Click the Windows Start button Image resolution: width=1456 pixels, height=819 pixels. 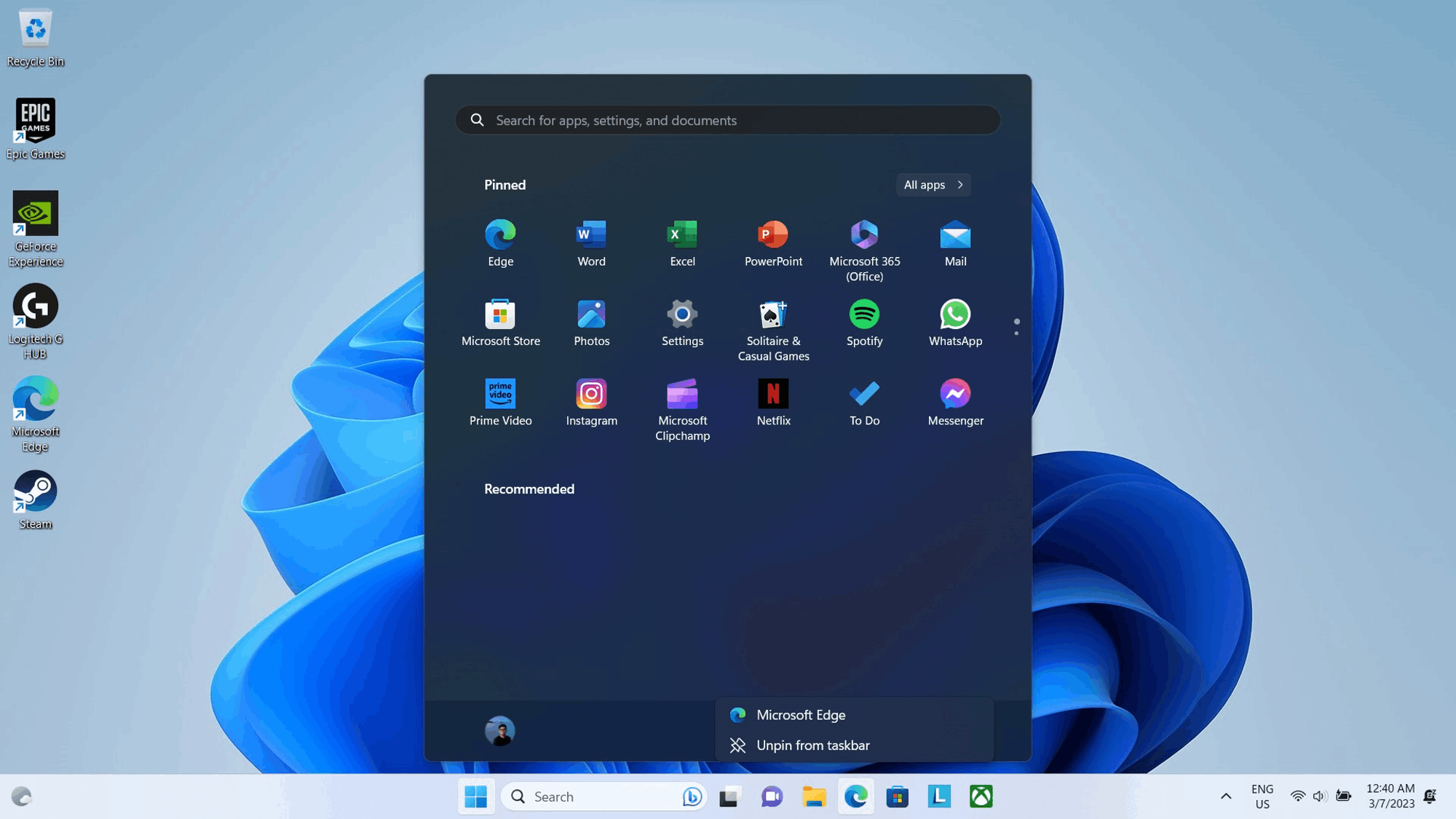point(476,796)
